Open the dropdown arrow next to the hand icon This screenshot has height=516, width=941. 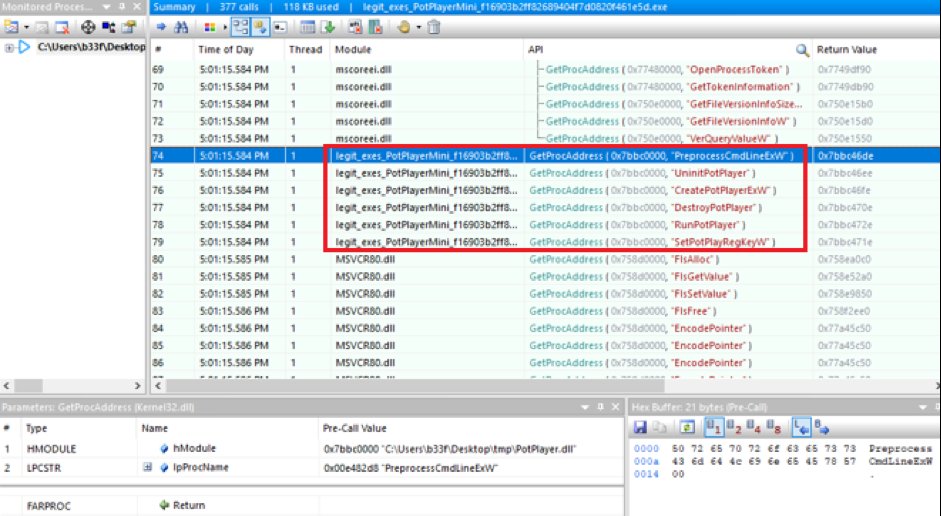pyautogui.click(x=418, y=27)
